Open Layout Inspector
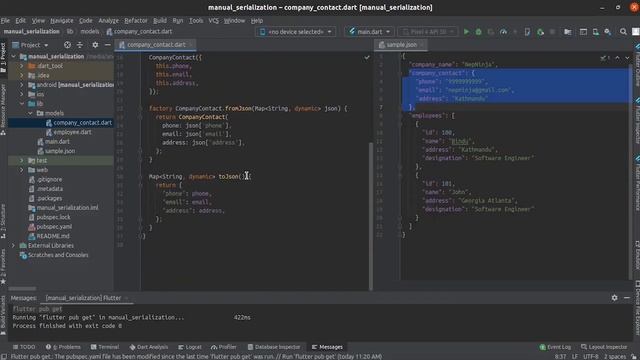The height and width of the screenshot is (360, 640). (x=604, y=347)
